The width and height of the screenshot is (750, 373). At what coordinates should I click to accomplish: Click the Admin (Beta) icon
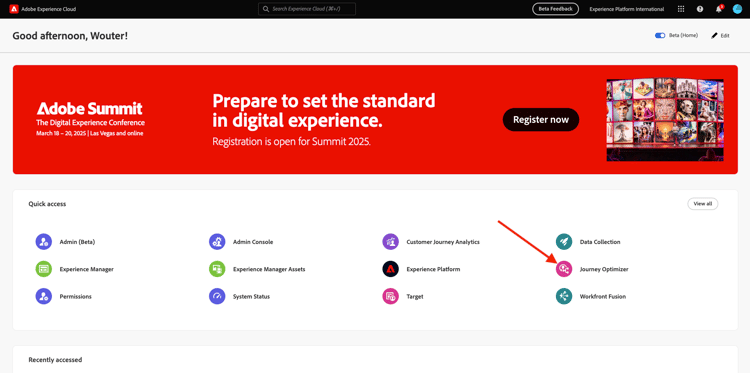44,241
